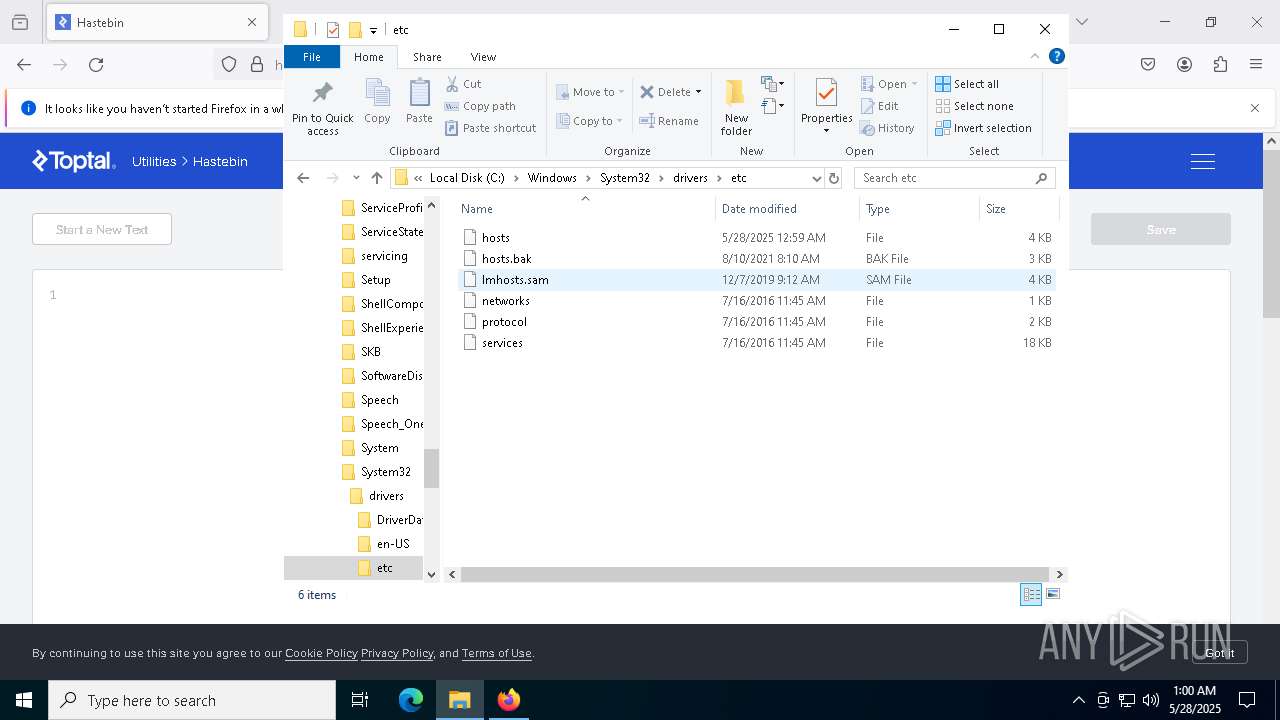Expand the Properties dropdown arrow
Screen dimensions: 1280x720
826,131
